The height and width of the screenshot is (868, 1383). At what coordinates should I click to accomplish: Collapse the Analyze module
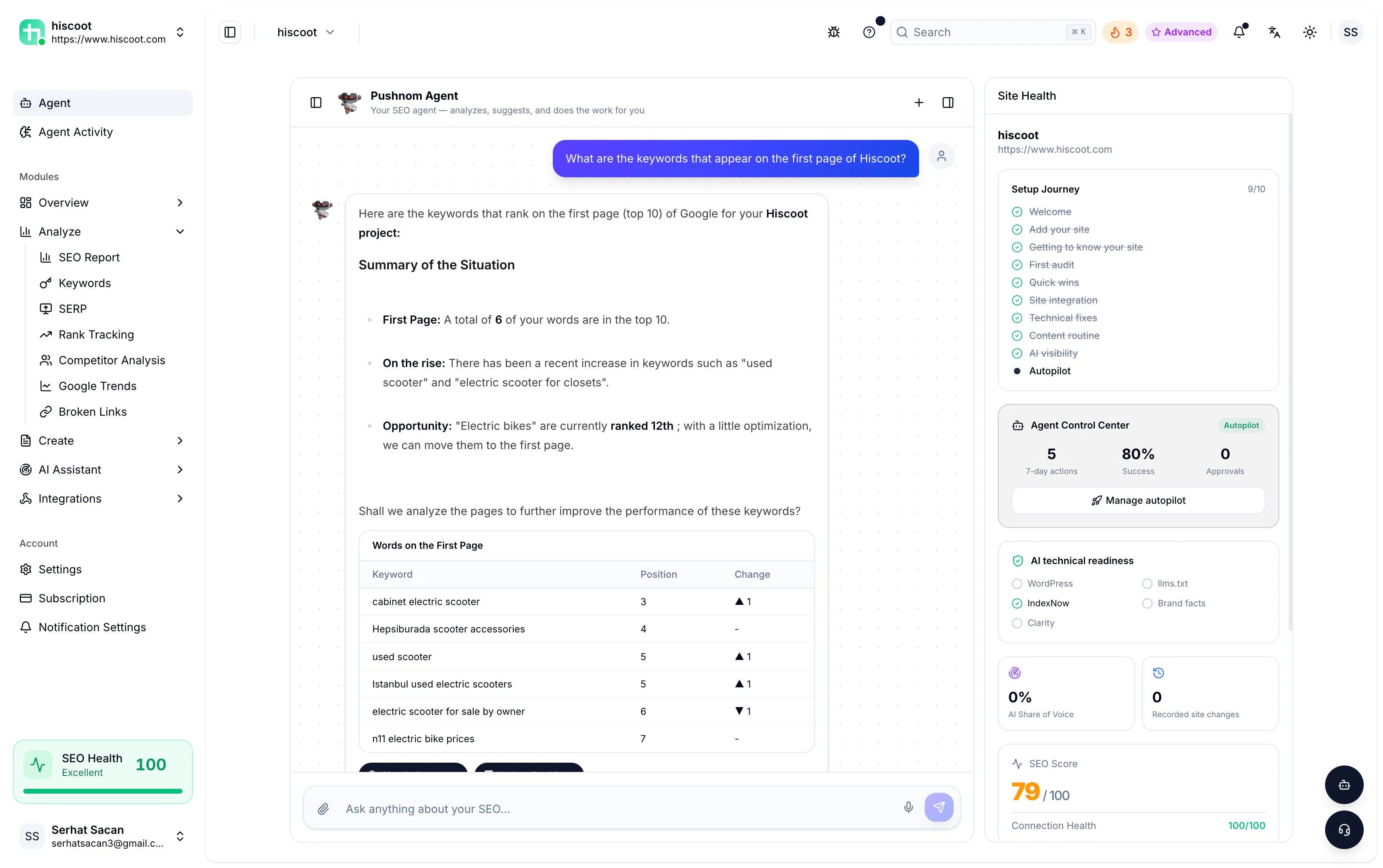pyautogui.click(x=103, y=231)
